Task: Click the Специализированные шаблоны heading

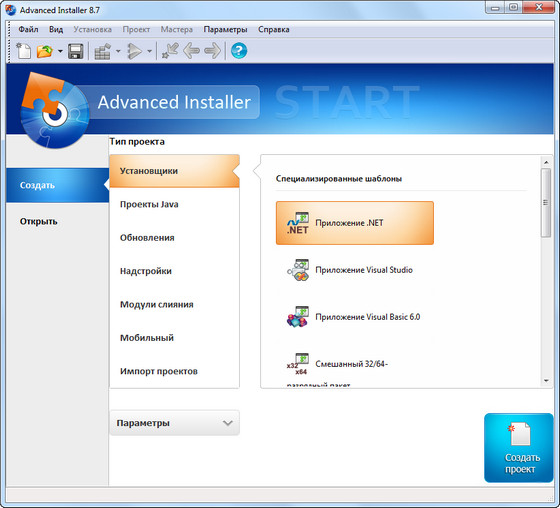Action: point(339,179)
